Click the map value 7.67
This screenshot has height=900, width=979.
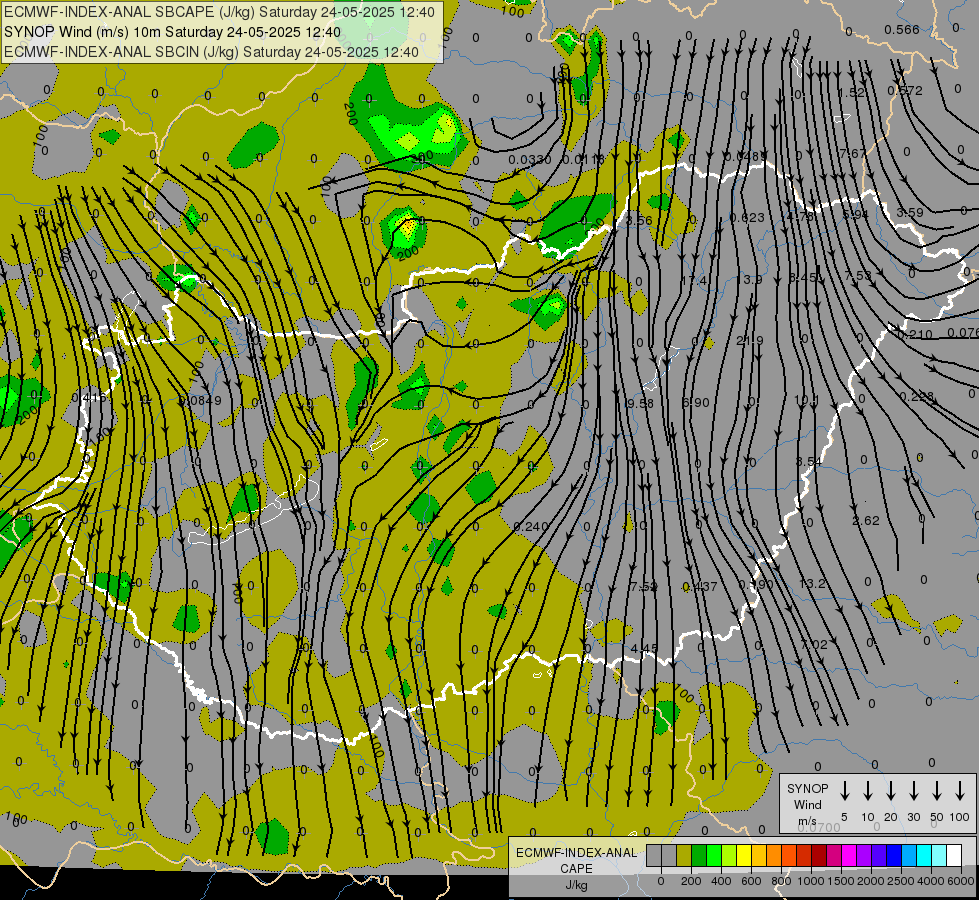853,153
